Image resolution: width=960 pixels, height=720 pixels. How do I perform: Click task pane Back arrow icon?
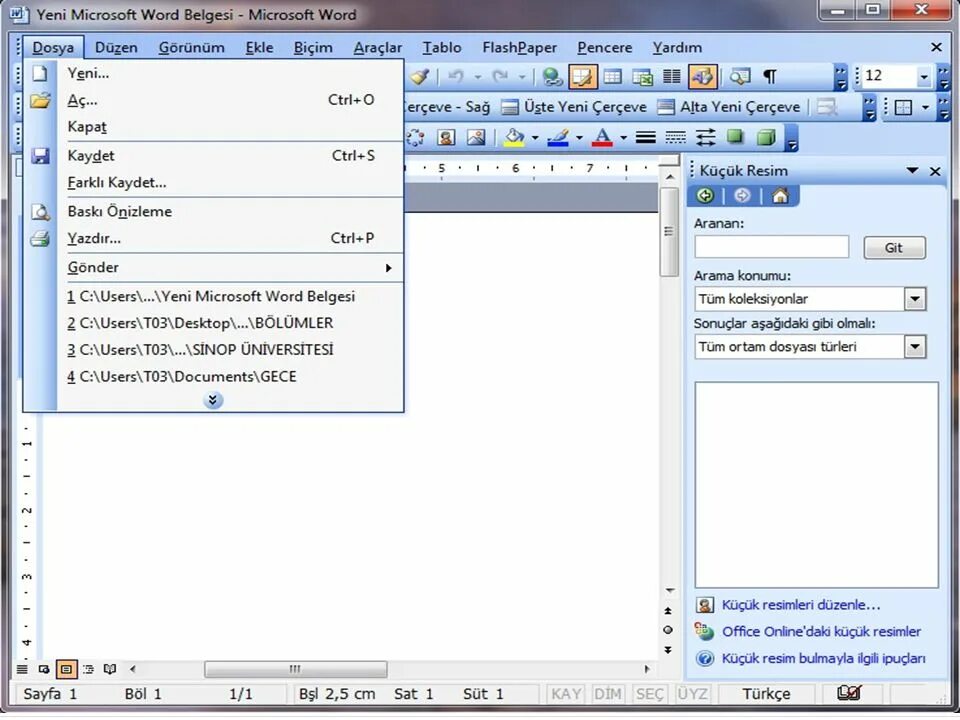click(x=705, y=196)
